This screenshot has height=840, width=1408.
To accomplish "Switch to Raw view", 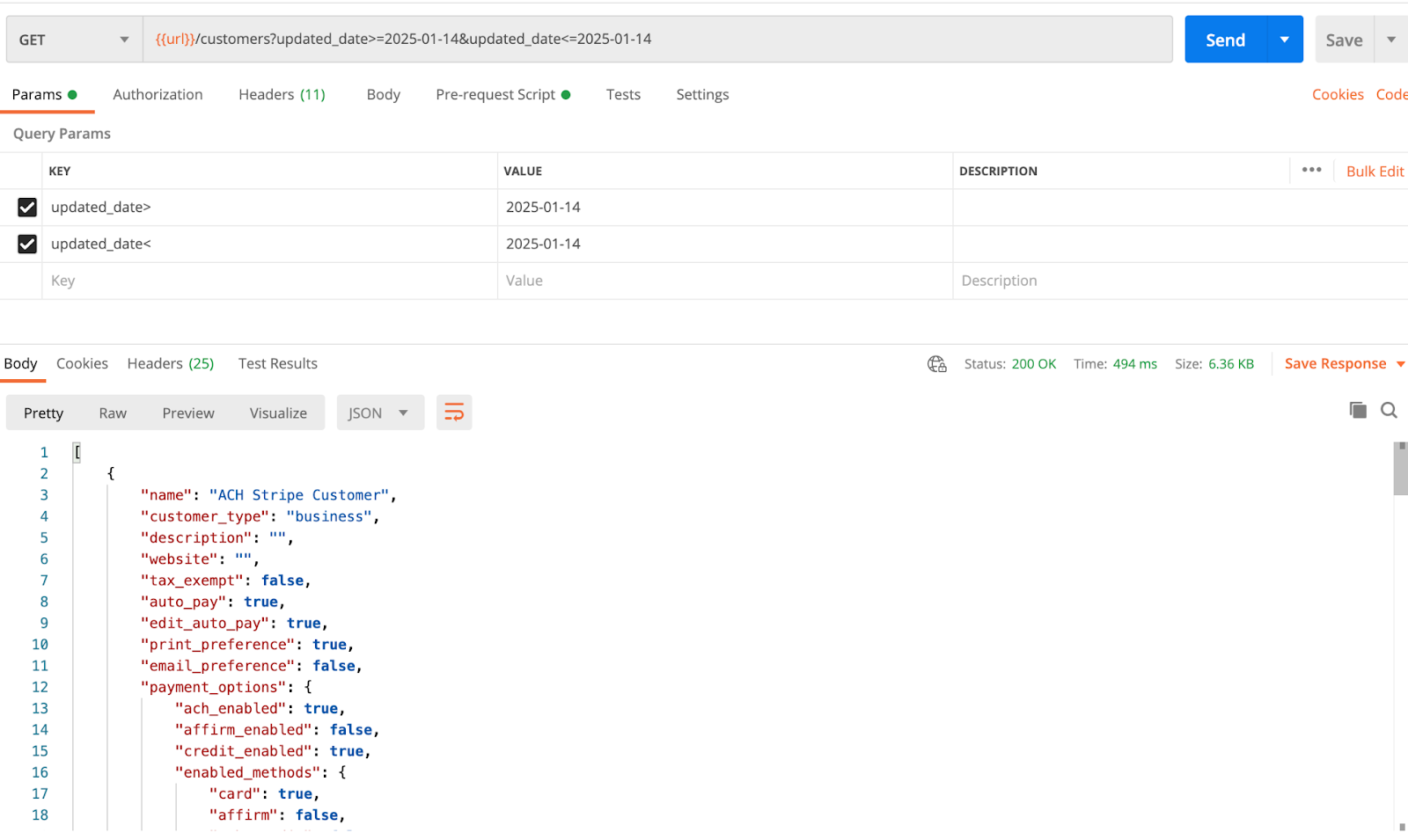I will click(113, 413).
